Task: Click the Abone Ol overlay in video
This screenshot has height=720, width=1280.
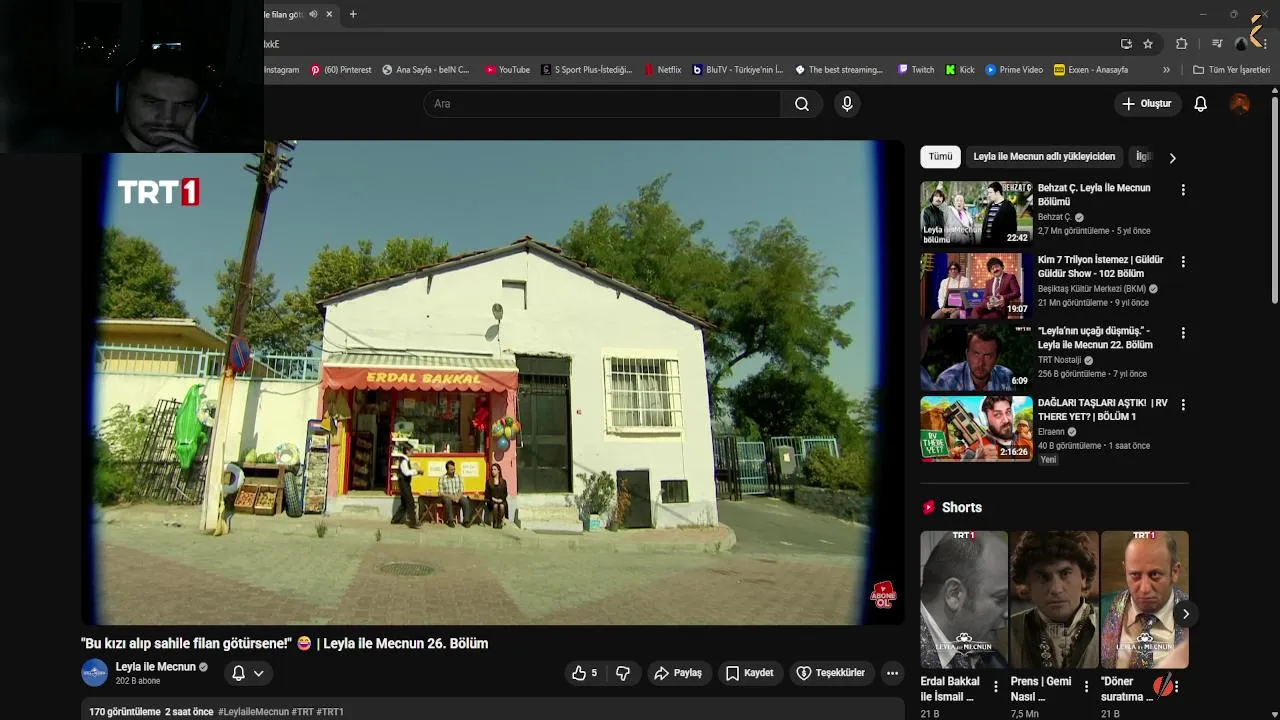Action: [883, 595]
